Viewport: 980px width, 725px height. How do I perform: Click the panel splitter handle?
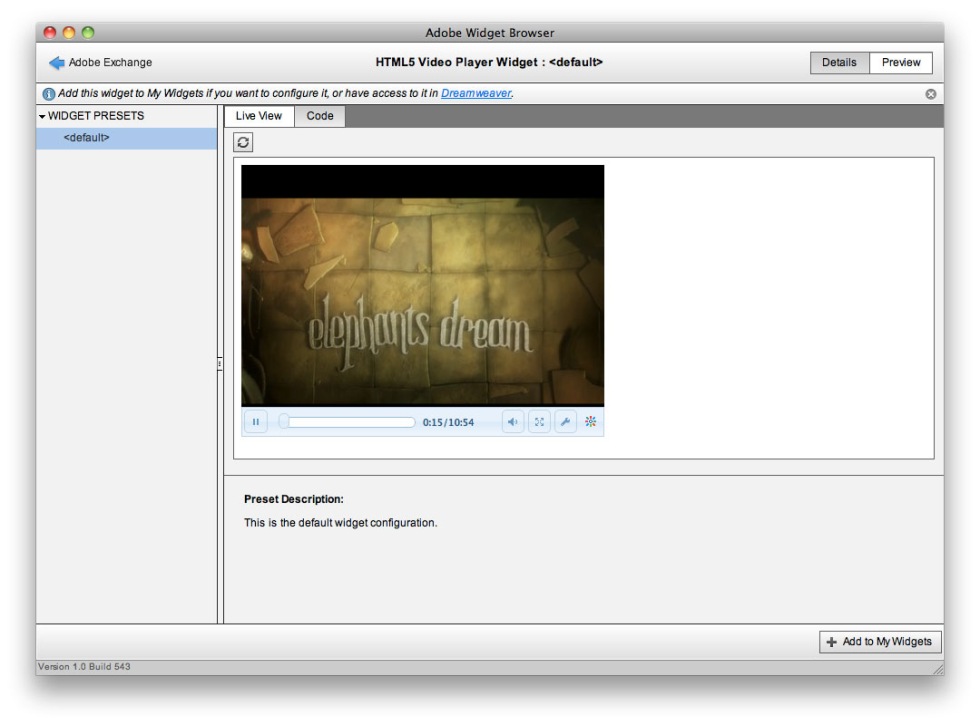pyautogui.click(x=220, y=364)
